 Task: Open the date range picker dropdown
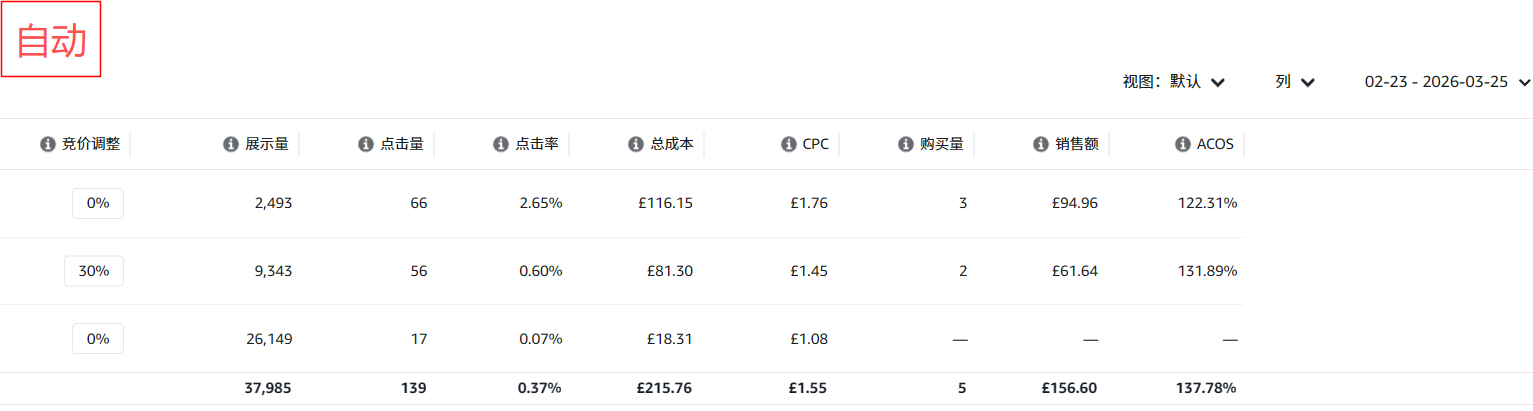[x=1447, y=82]
